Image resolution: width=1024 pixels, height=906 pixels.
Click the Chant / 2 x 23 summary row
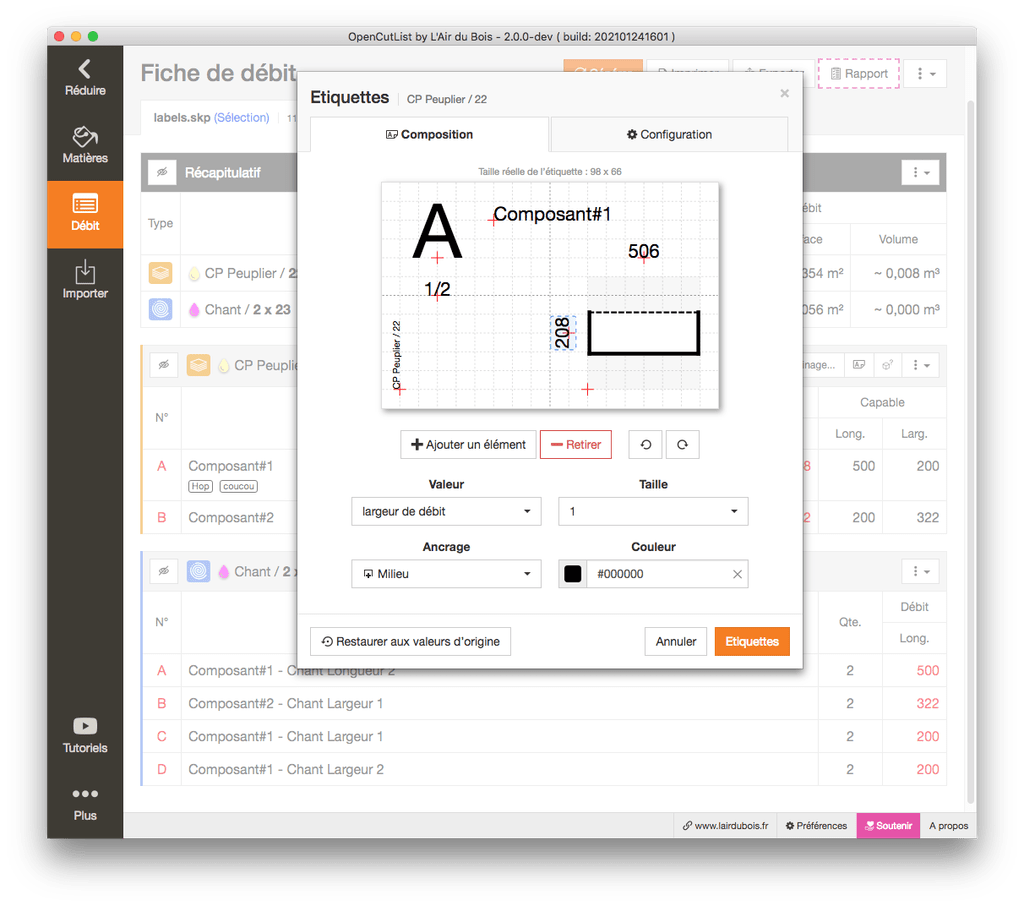pyautogui.click(x=543, y=309)
